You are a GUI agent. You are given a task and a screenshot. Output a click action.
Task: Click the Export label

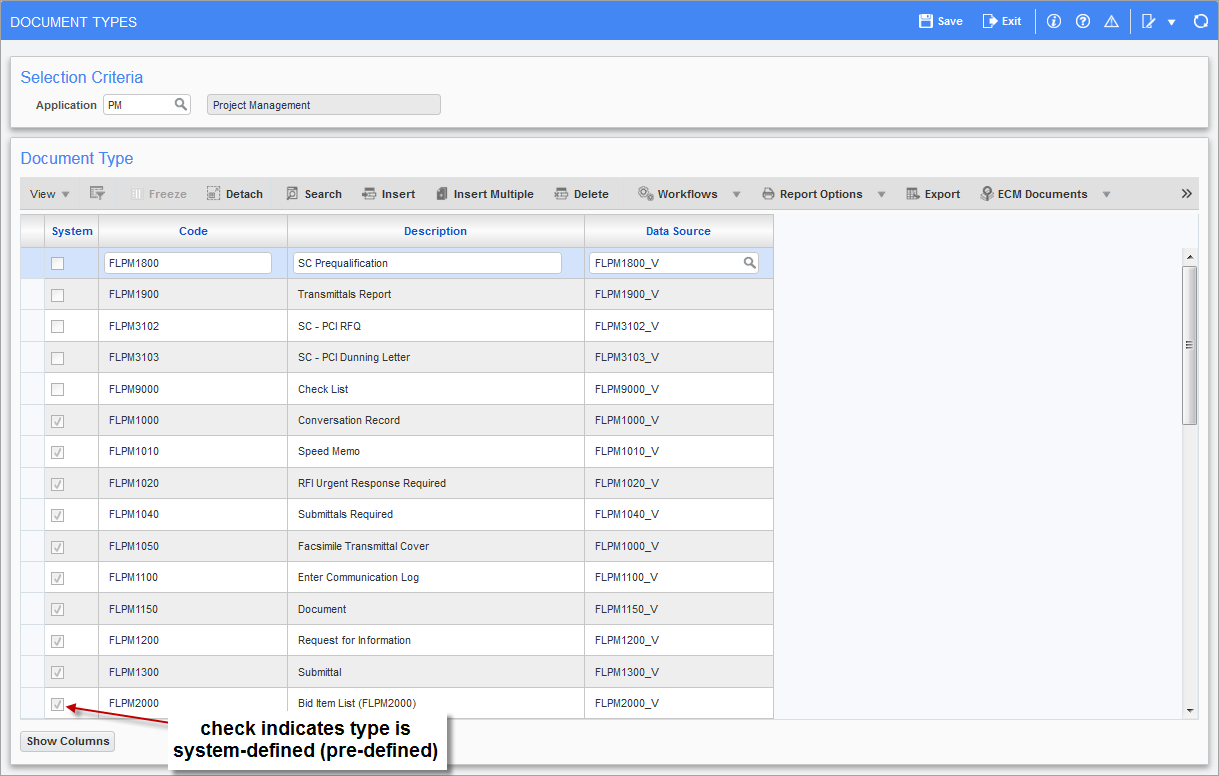942,194
